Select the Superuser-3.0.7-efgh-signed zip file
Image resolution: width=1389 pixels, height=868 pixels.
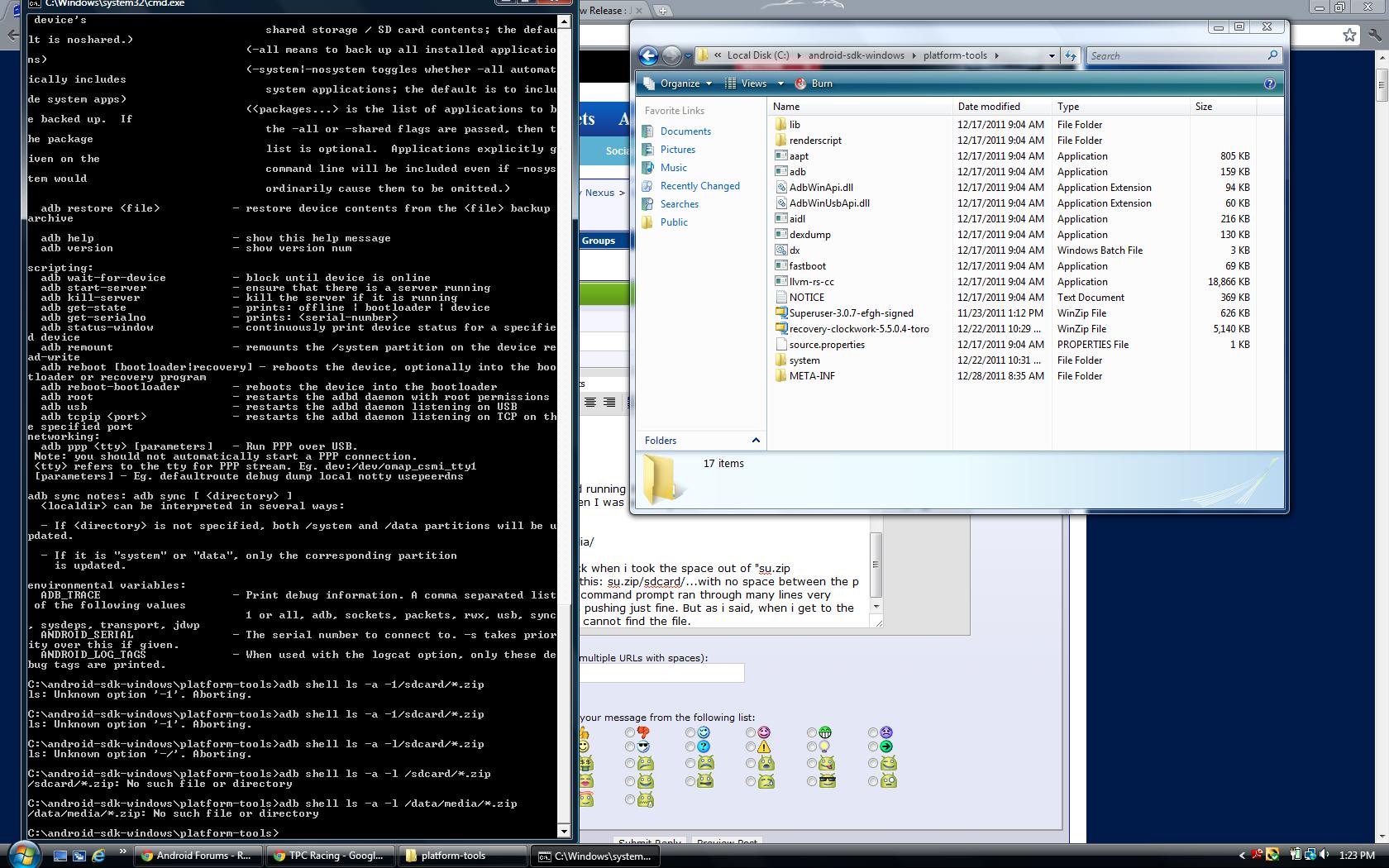point(851,313)
